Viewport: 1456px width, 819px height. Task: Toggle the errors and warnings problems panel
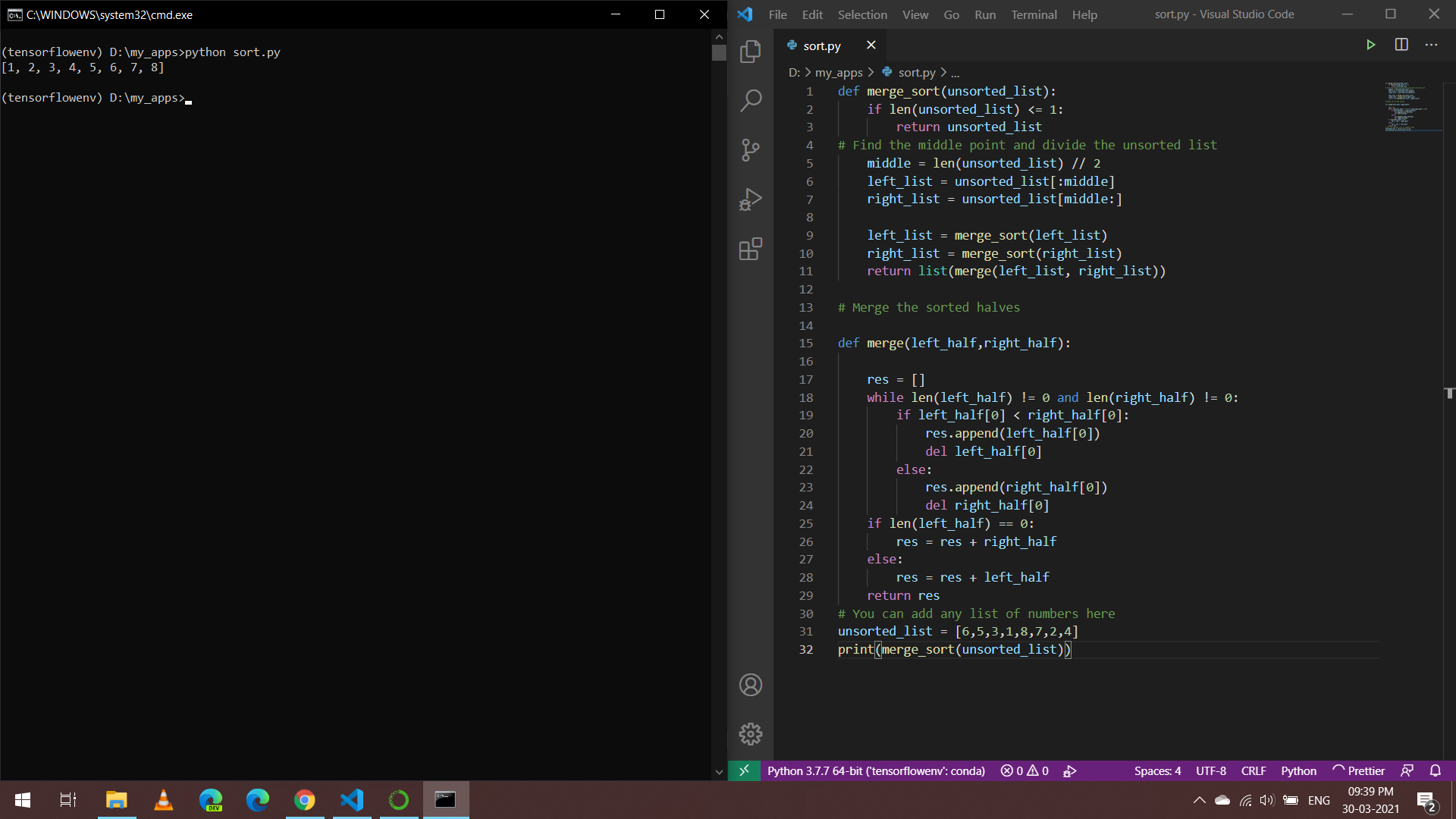point(1025,770)
